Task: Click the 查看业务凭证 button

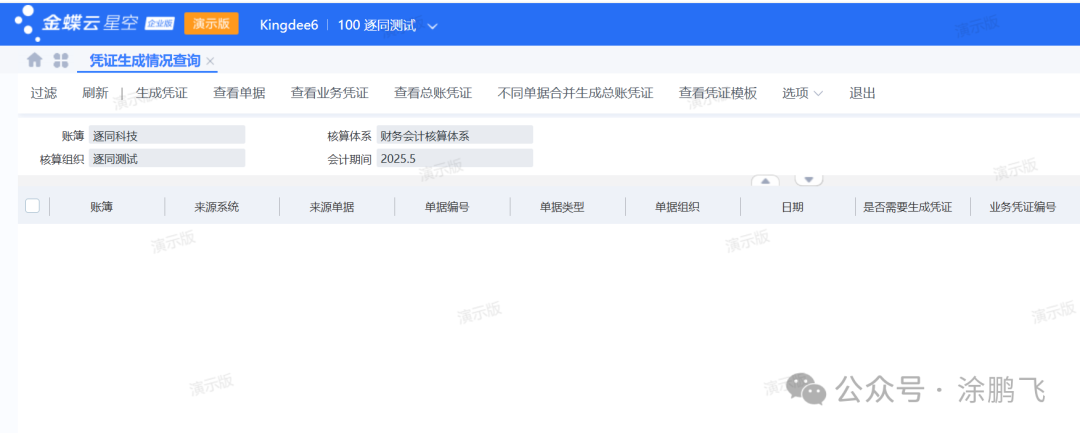Action: 329,93
